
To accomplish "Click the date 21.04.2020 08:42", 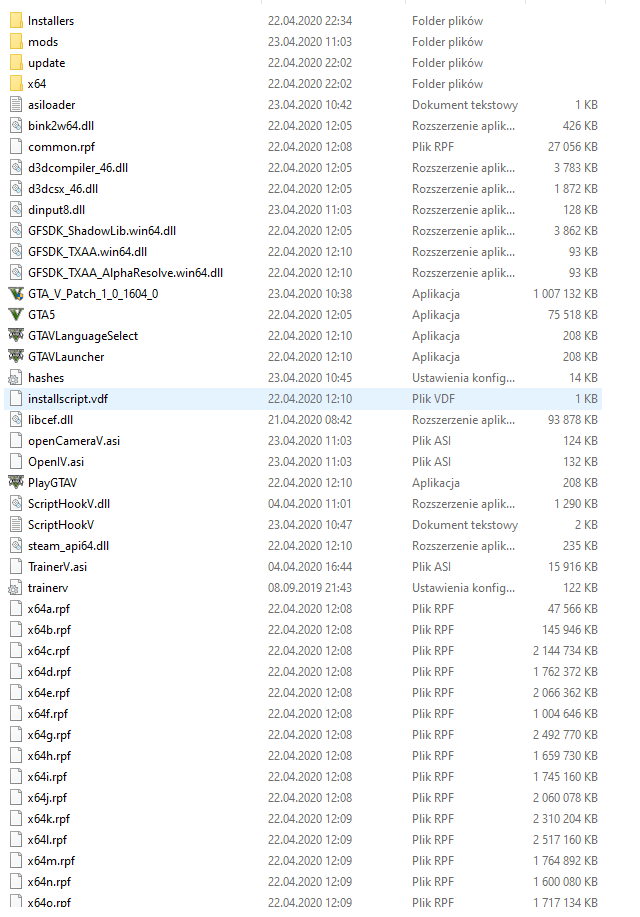I will point(310,420).
